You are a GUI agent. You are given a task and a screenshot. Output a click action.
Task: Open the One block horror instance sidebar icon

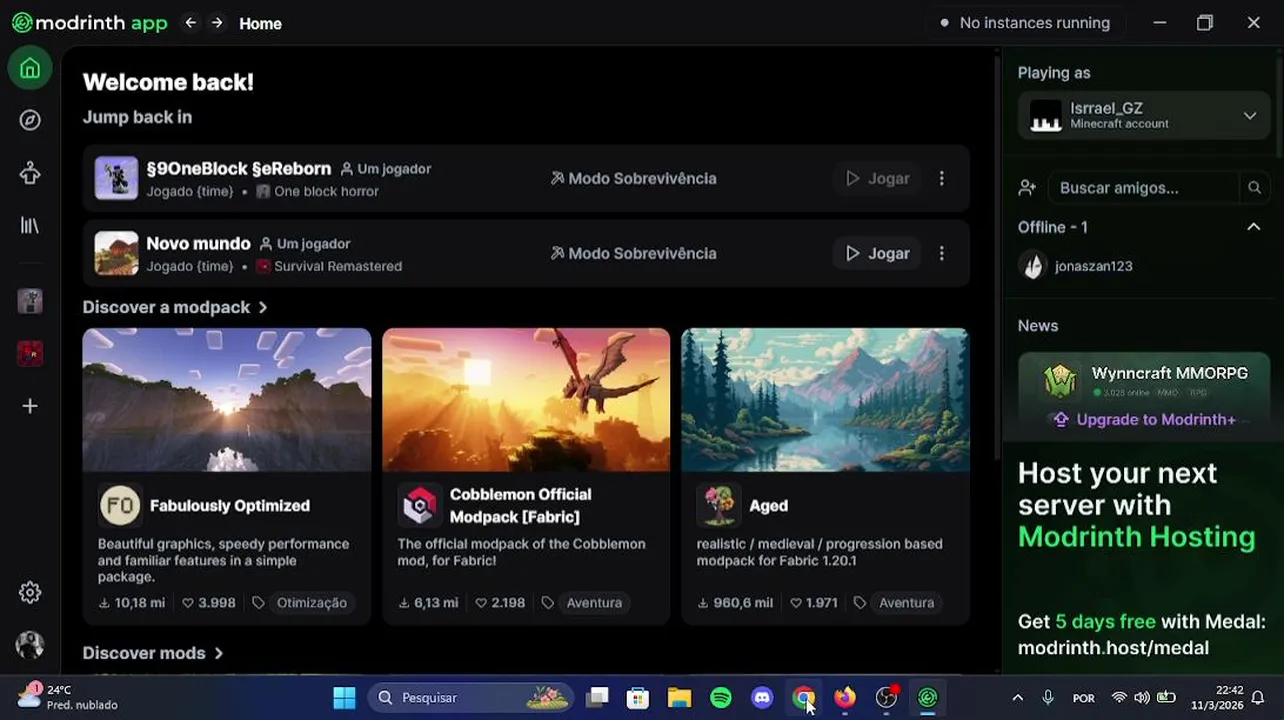pyautogui.click(x=30, y=302)
